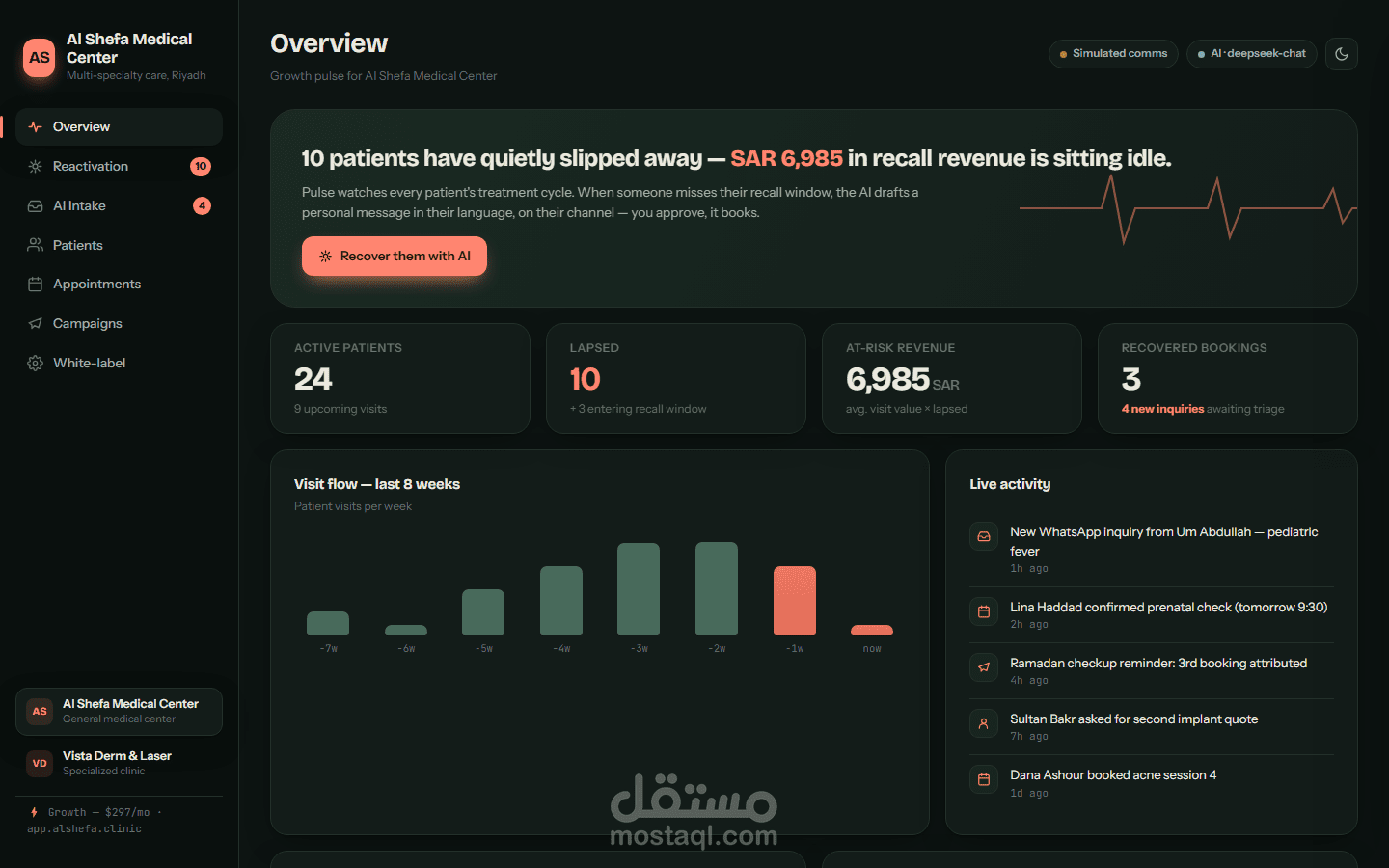Viewport: 1389px width, 868px height.
Task: Click '9 upcoming visits' text
Action: 340,410
